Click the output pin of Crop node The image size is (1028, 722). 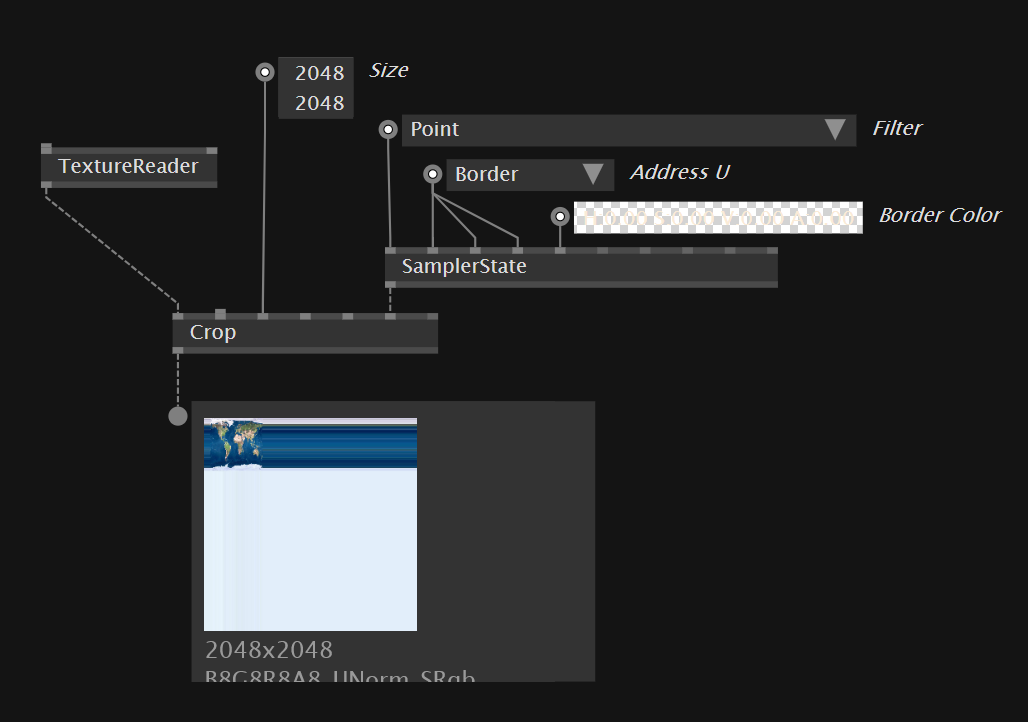pos(178,351)
